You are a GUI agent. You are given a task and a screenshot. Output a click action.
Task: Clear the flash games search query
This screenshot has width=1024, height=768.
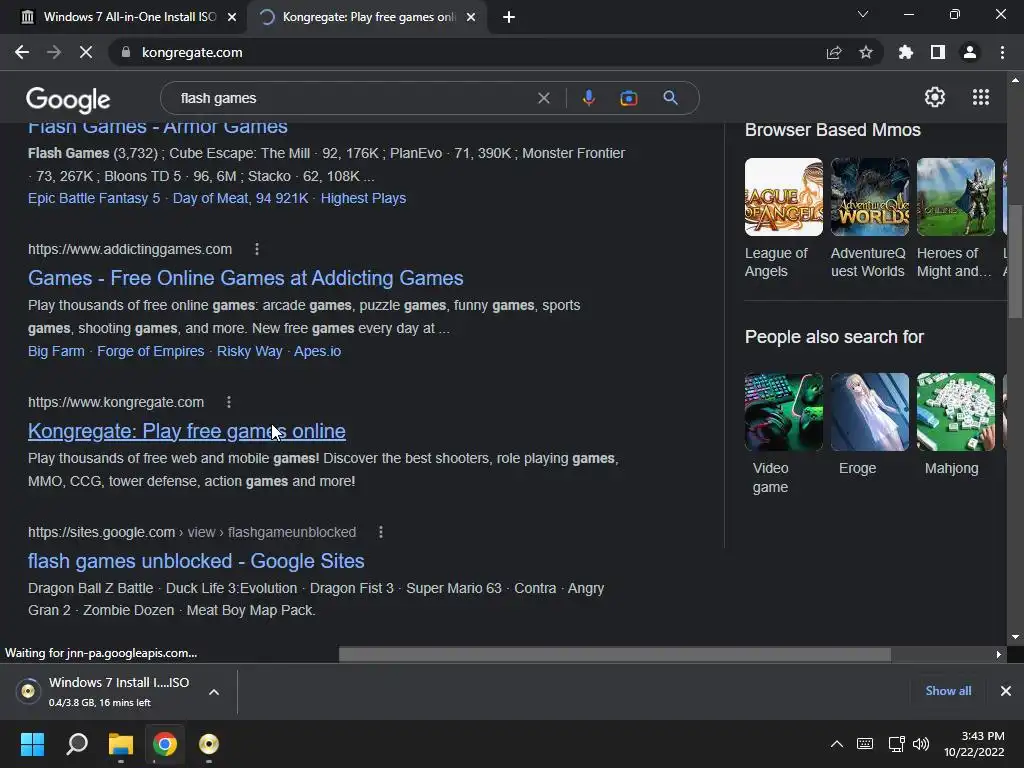point(543,98)
